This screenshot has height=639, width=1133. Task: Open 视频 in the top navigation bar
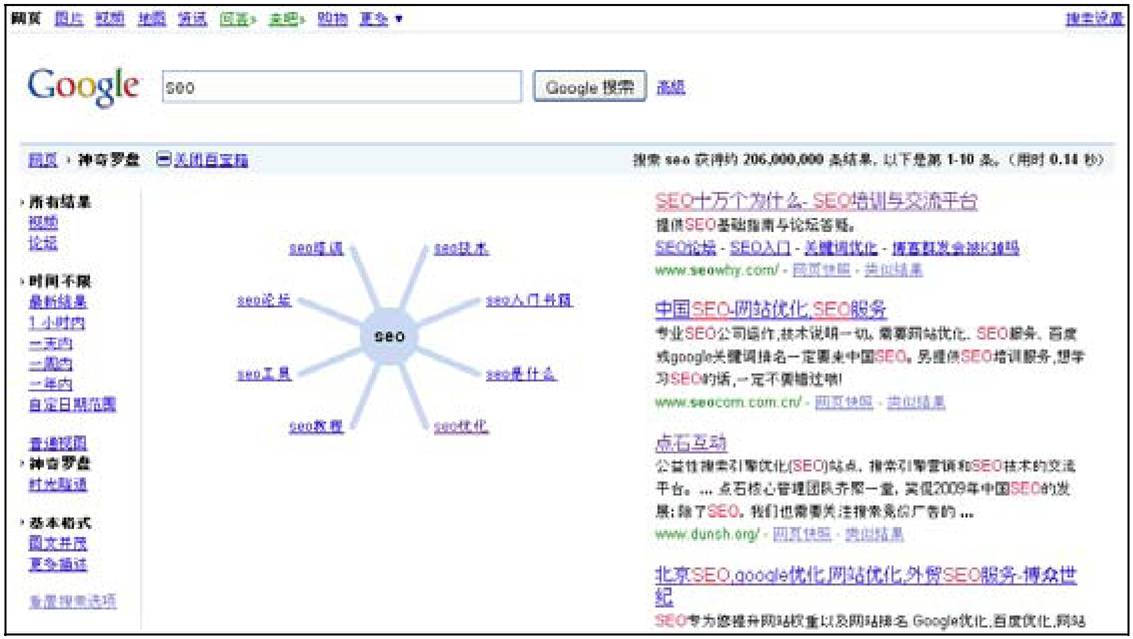pyautogui.click(x=110, y=19)
